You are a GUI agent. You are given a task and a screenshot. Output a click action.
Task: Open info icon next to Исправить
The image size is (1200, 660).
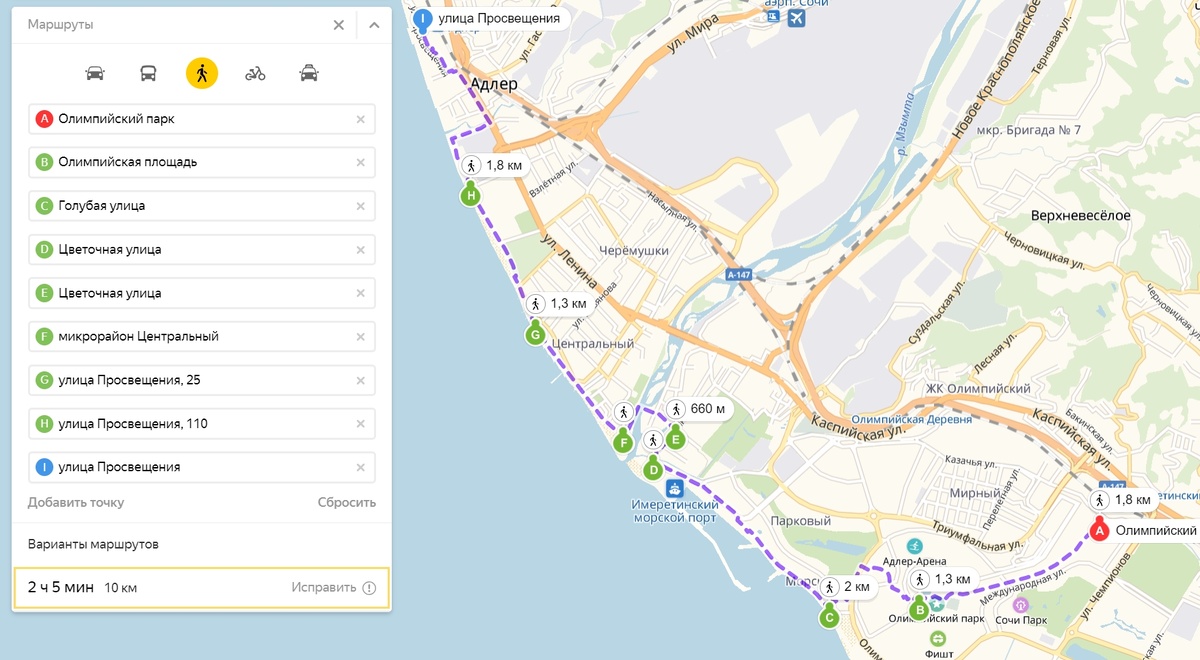point(369,588)
